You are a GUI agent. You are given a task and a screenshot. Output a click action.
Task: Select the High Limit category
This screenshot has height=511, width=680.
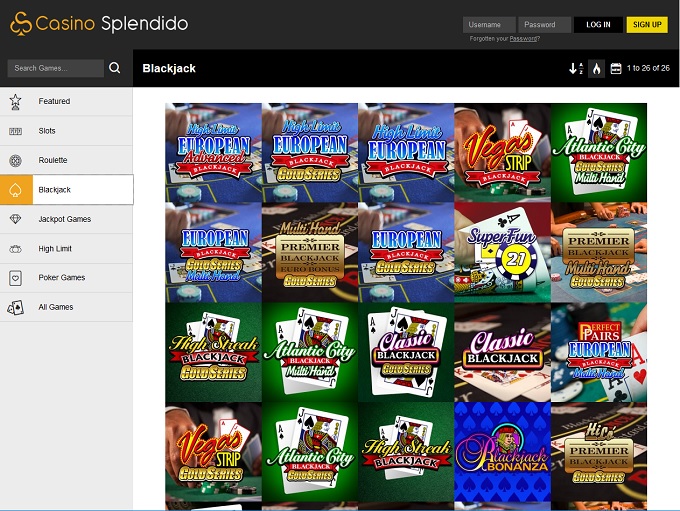click(55, 248)
